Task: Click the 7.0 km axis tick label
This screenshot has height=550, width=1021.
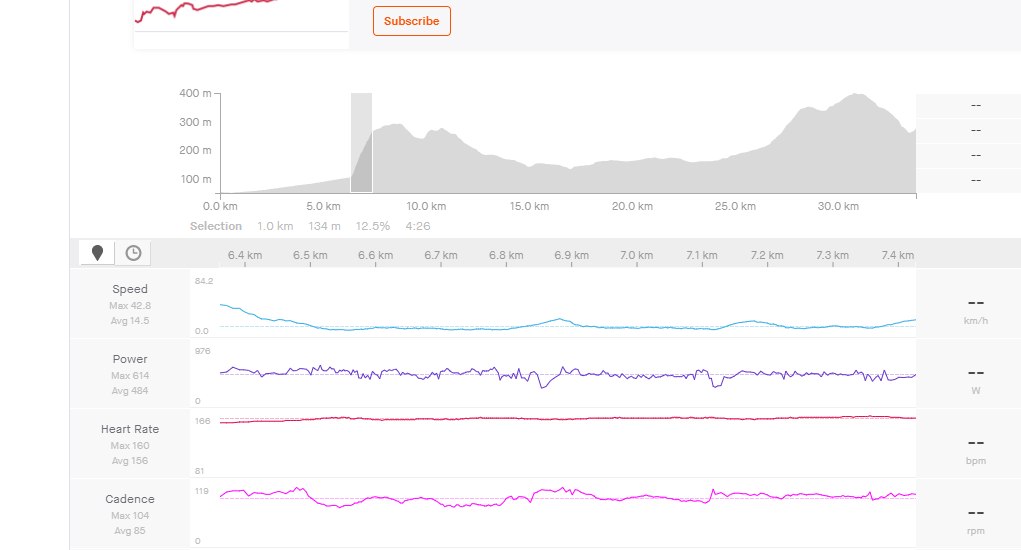Action: click(x=636, y=255)
